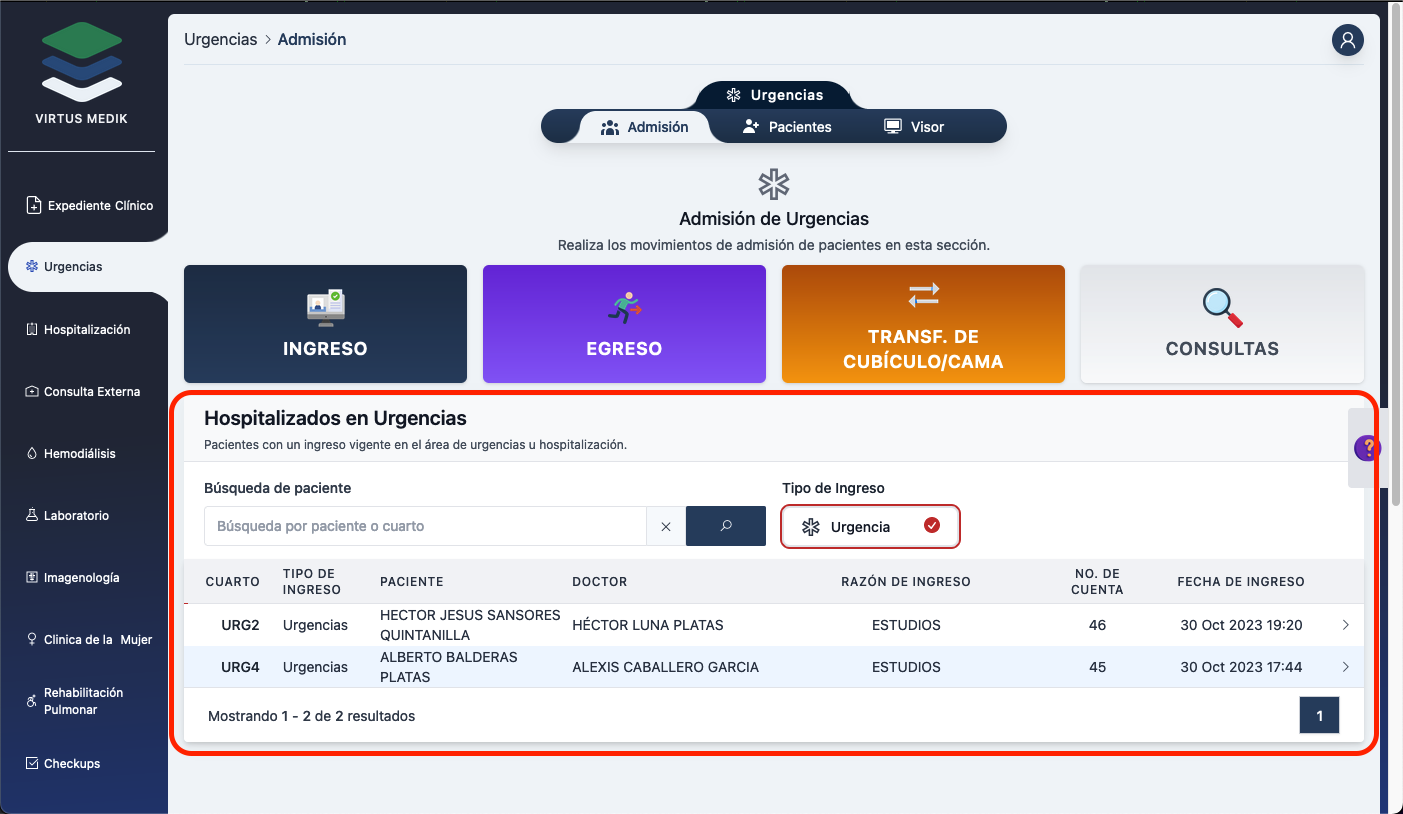
Task: Switch to the Visor tab
Action: pyautogui.click(x=914, y=127)
